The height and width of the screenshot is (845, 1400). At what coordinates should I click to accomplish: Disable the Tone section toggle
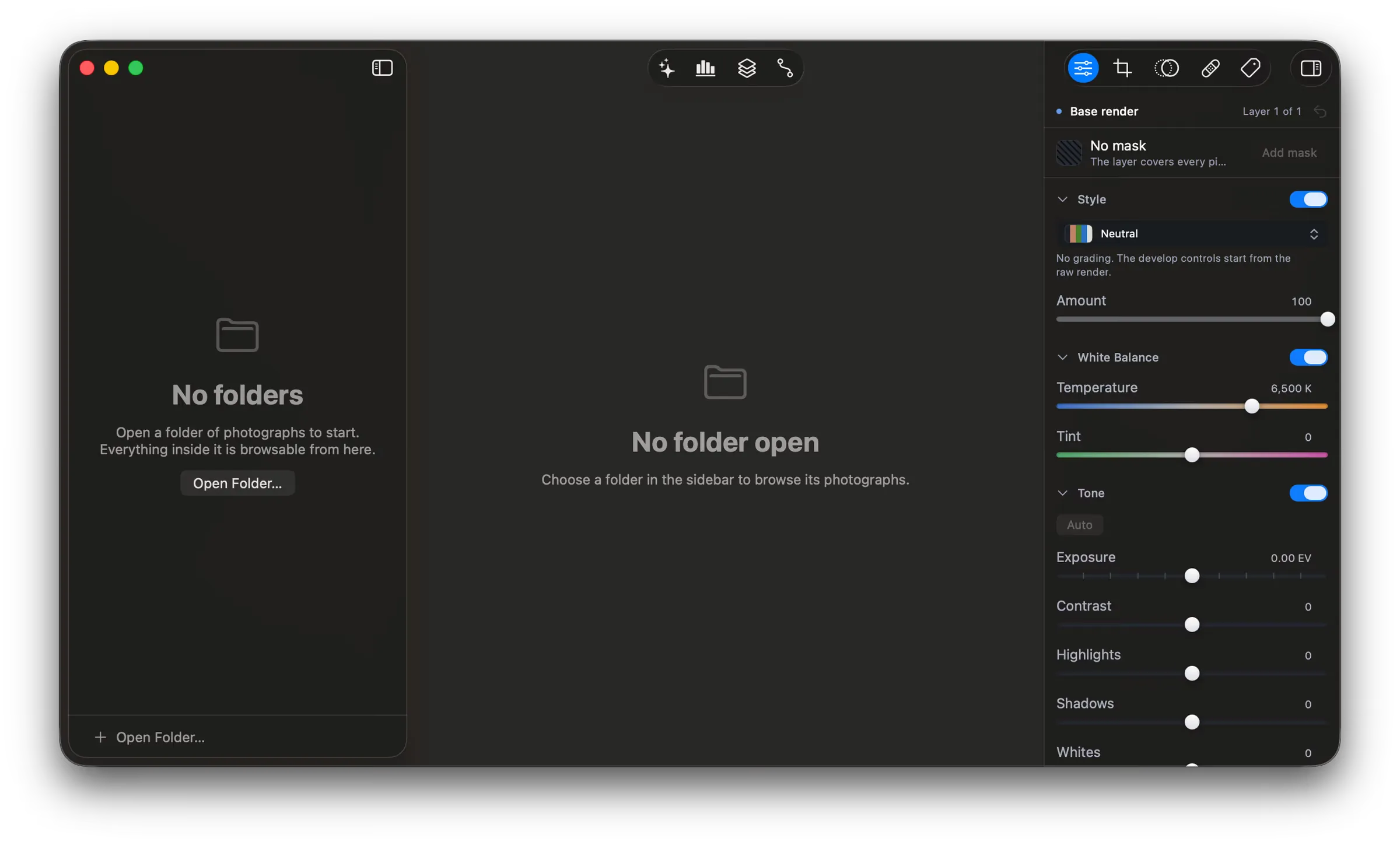coord(1308,493)
